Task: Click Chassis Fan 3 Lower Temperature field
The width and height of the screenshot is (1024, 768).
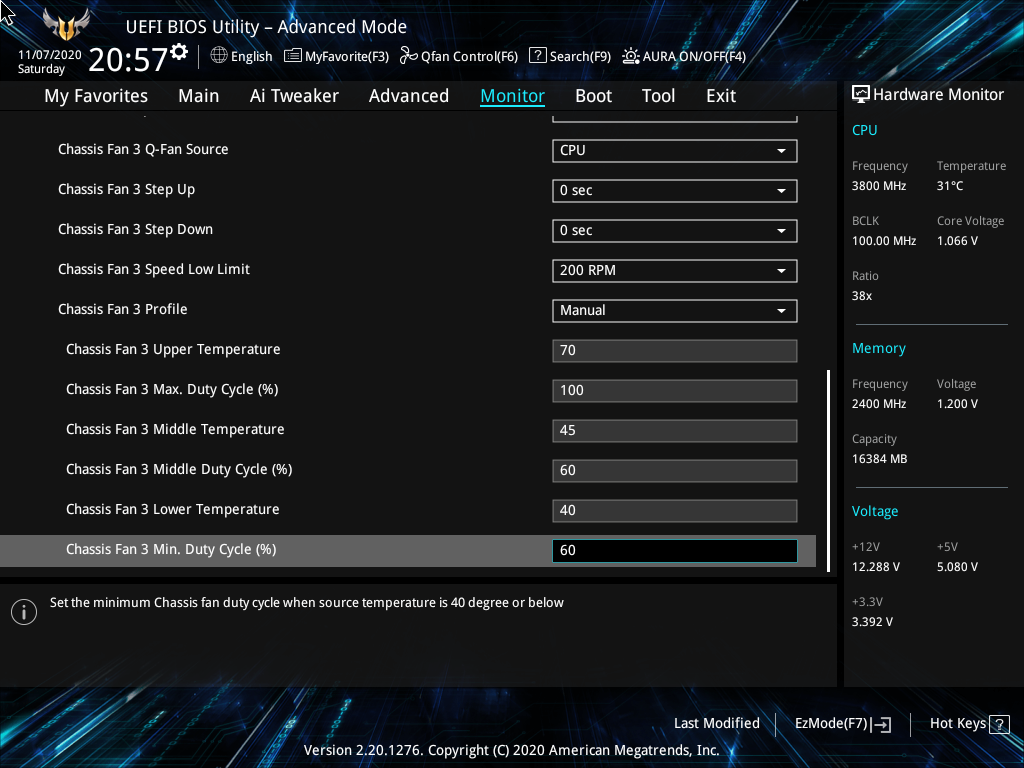Action: click(675, 511)
